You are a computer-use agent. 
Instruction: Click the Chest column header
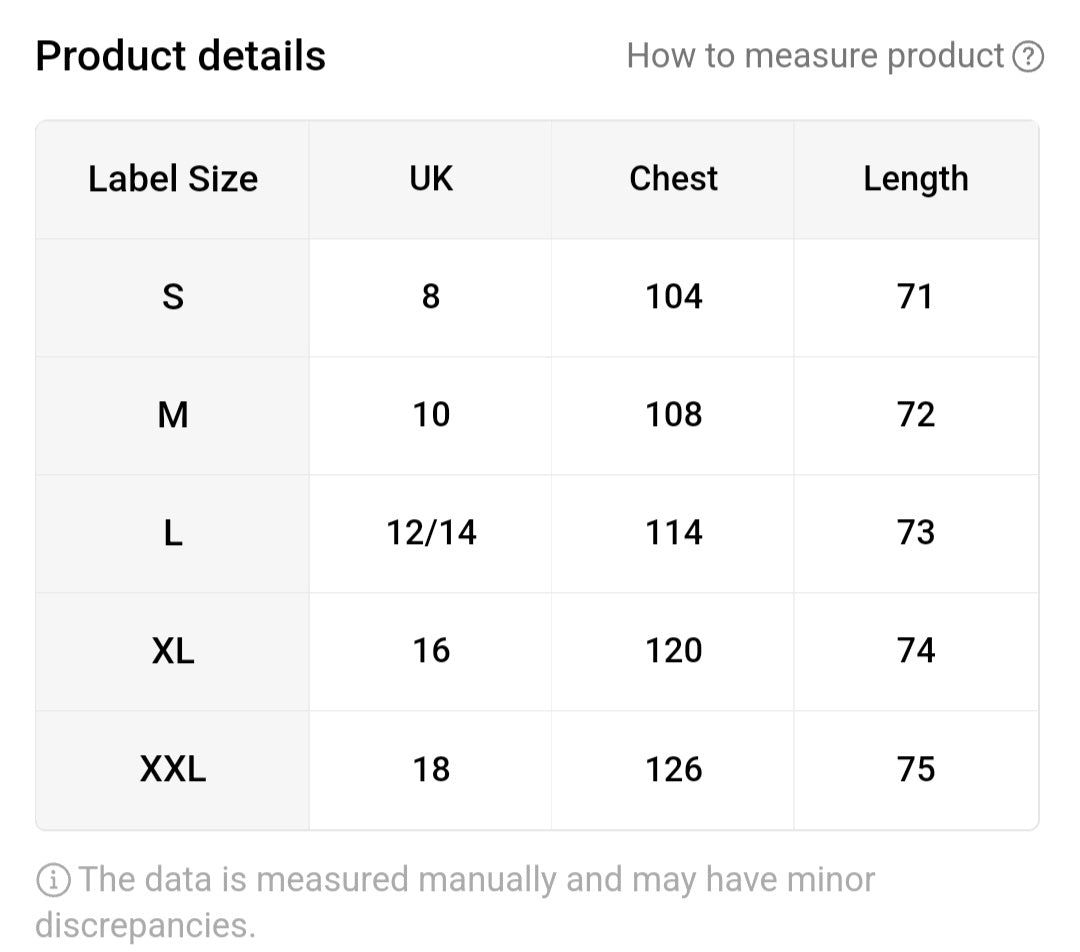click(673, 179)
